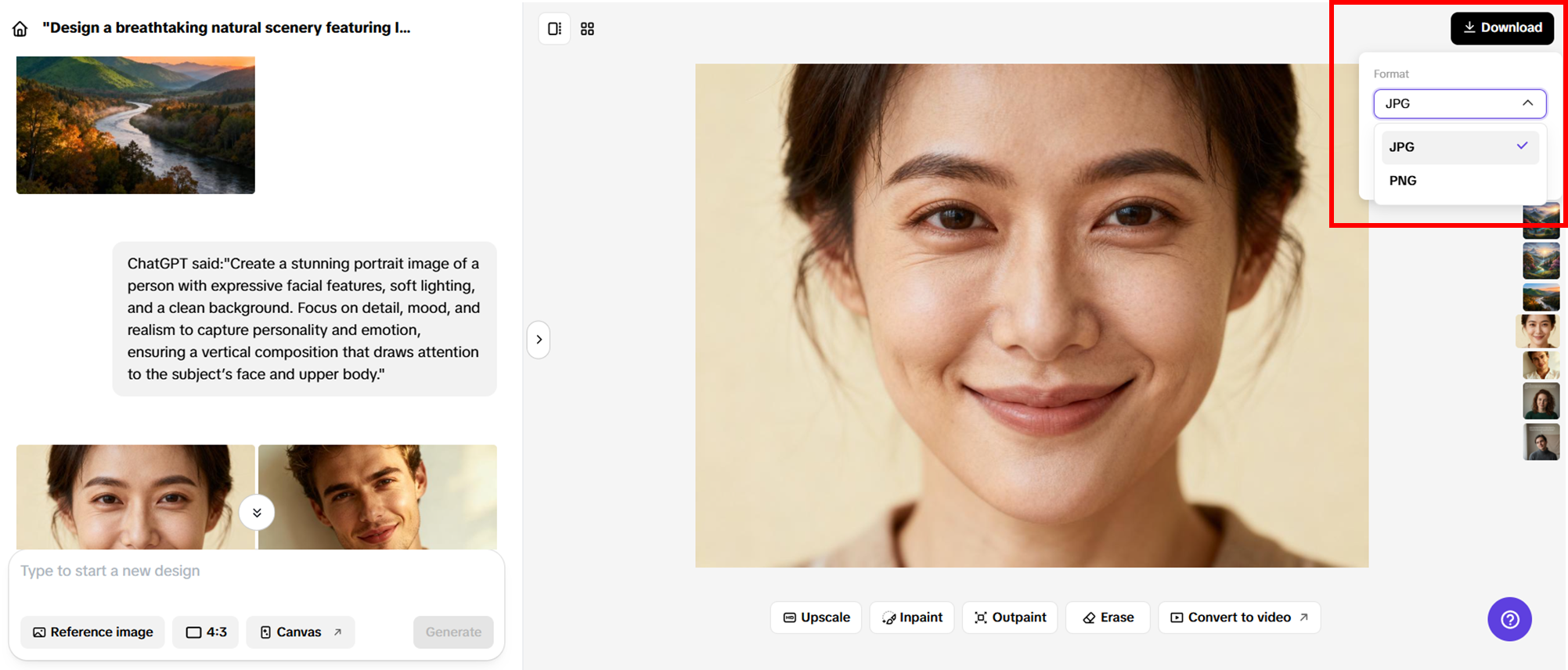Add a Reference image
The width and height of the screenshot is (1568, 670).
[92, 632]
